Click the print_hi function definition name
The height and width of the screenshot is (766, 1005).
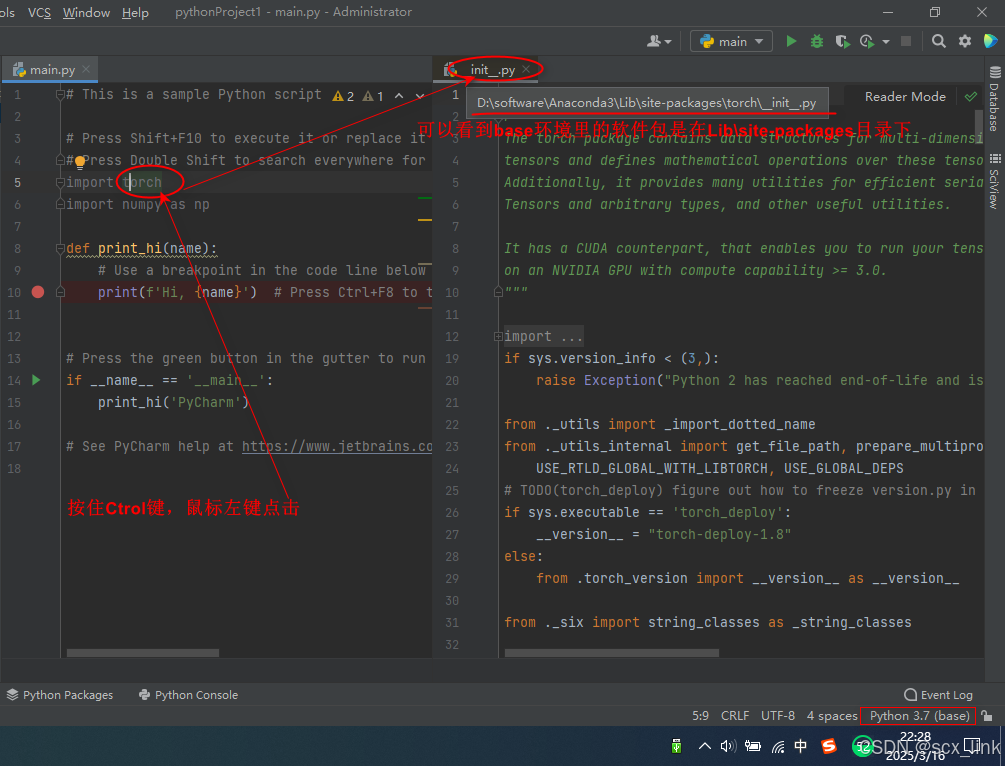pyautogui.click(x=130, y=249)
